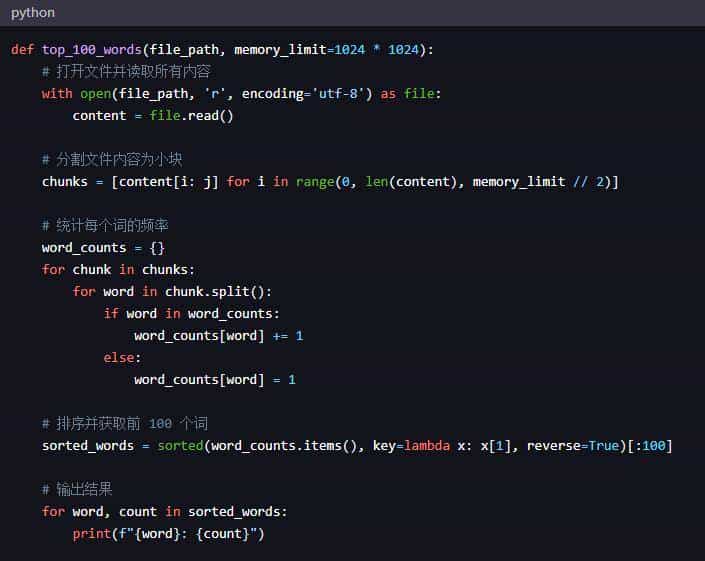Viewport: 705px width, 561px height.
Task: Click 'word_counts[word] = 1' line
Action: [215, 380]
